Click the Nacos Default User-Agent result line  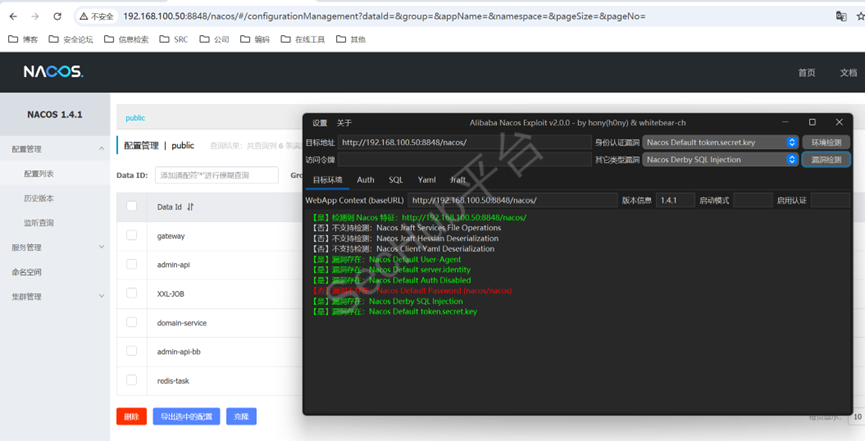(387, 259)
